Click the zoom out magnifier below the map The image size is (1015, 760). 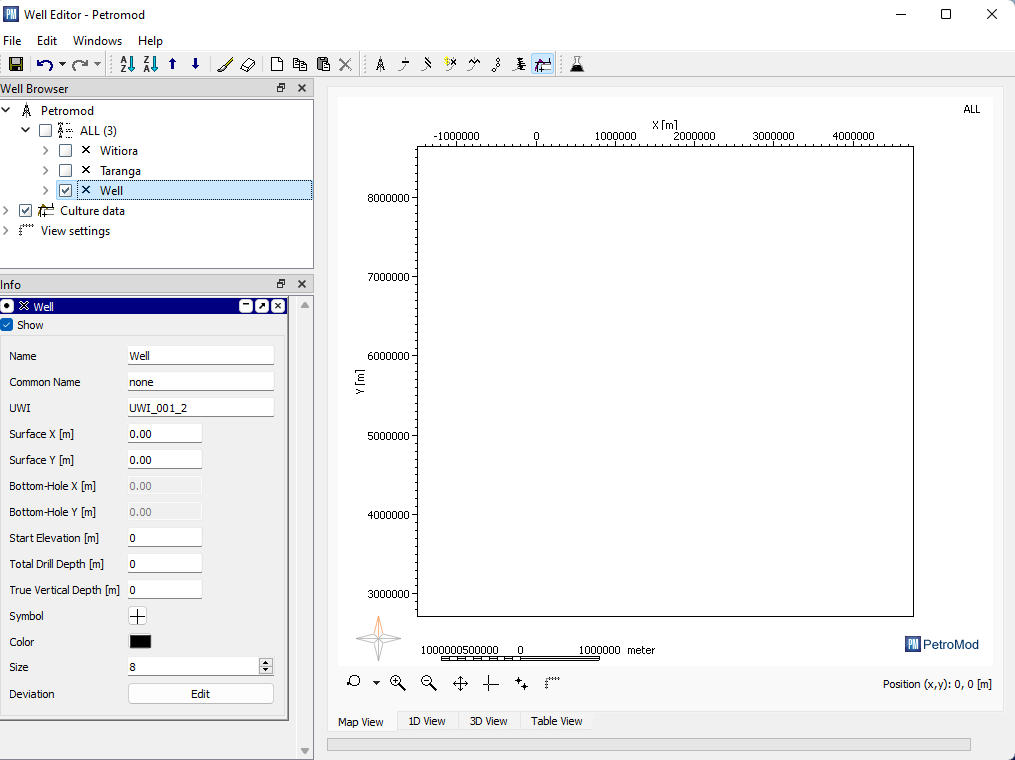429,683
